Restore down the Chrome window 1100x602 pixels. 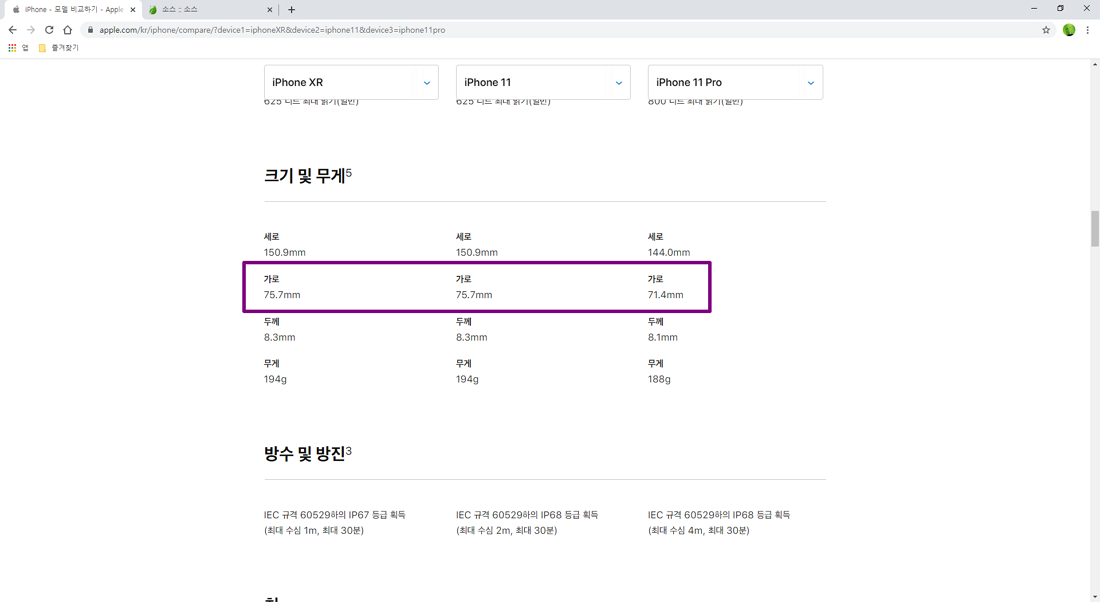pyautogui.click(x=1060, y=8)
